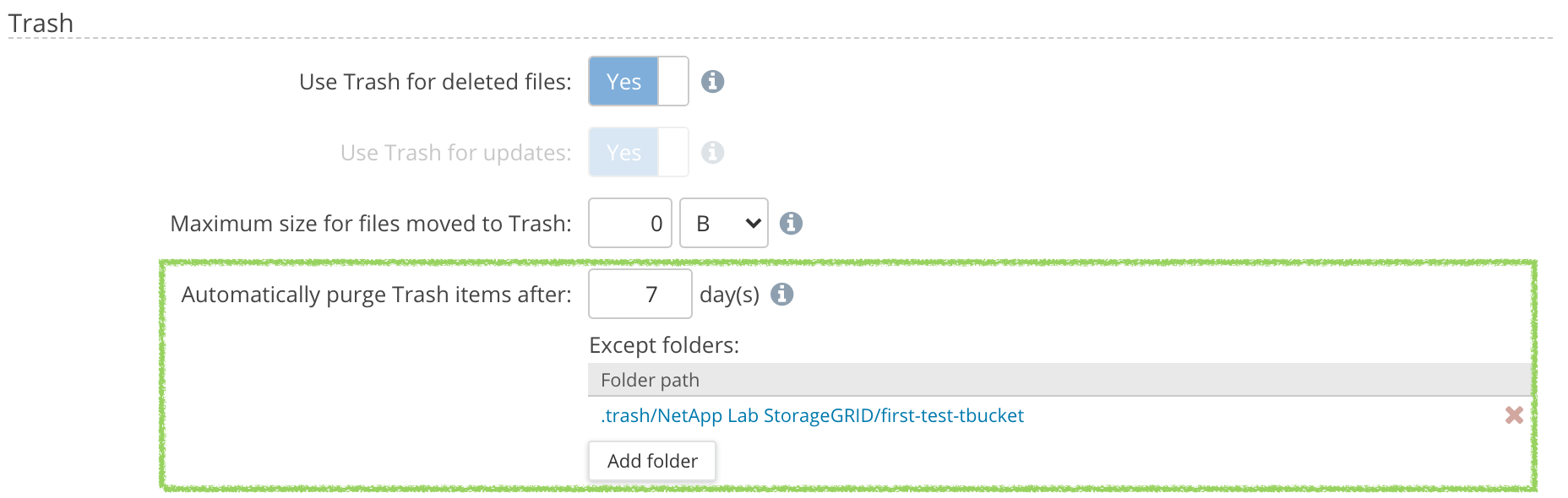Click the maximum file size number field
The height and width of the screenshot is (498, 1568).
click(x=630, y=224)
